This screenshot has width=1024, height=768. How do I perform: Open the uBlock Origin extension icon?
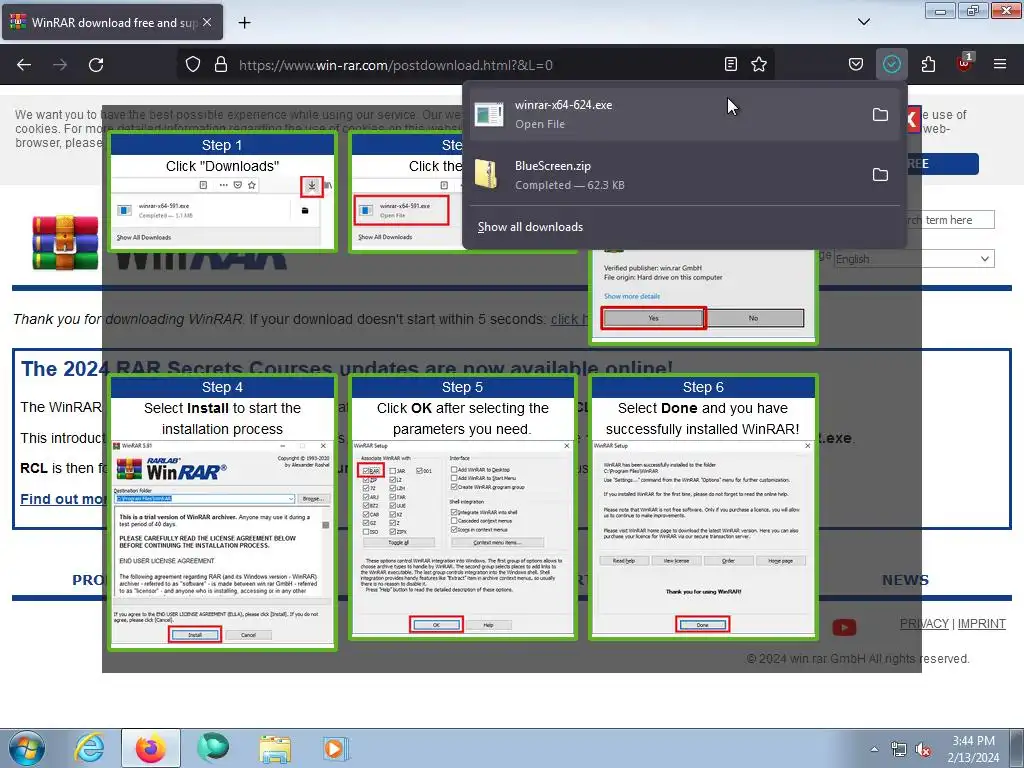pyautogui.click(x=964, y=63)
